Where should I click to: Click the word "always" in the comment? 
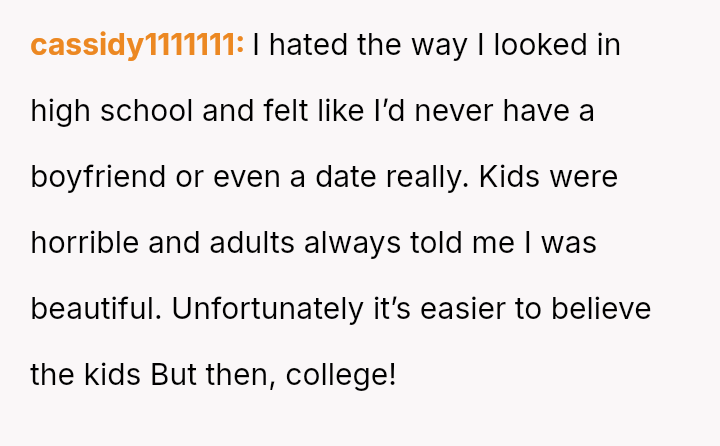(x=341, y=243)
